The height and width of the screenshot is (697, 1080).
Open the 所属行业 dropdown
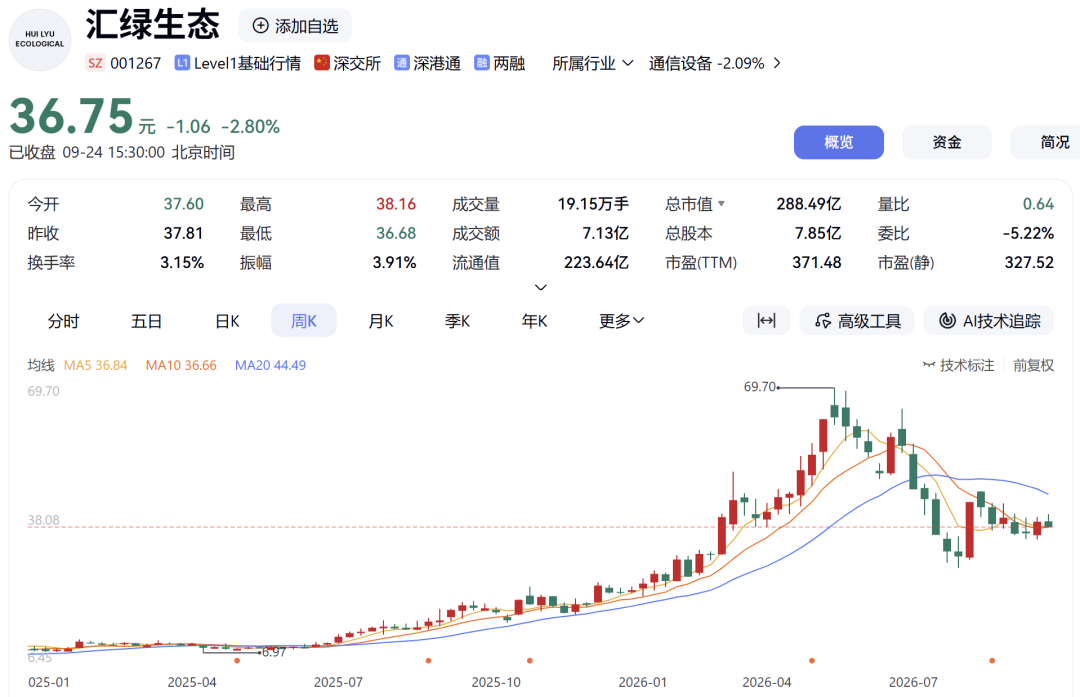pyautogui.click(x=592, y=63)
